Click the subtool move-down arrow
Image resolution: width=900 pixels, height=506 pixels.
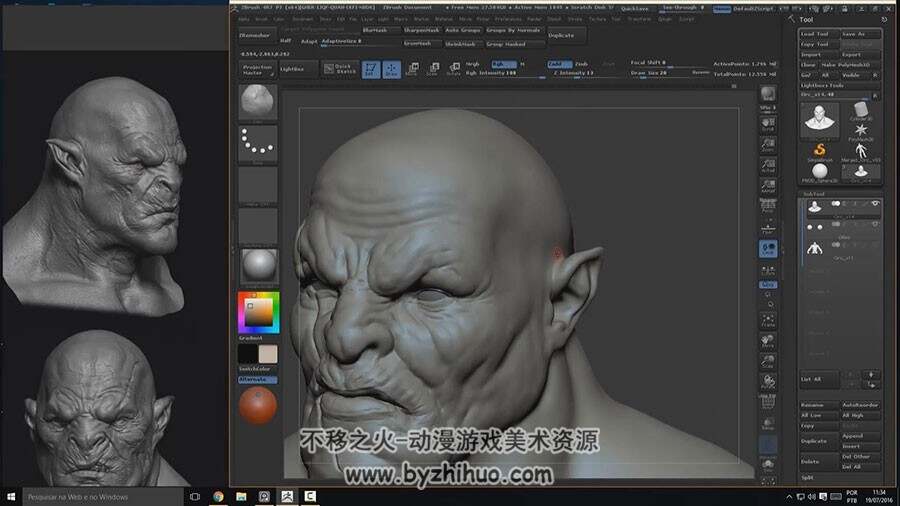871,385
